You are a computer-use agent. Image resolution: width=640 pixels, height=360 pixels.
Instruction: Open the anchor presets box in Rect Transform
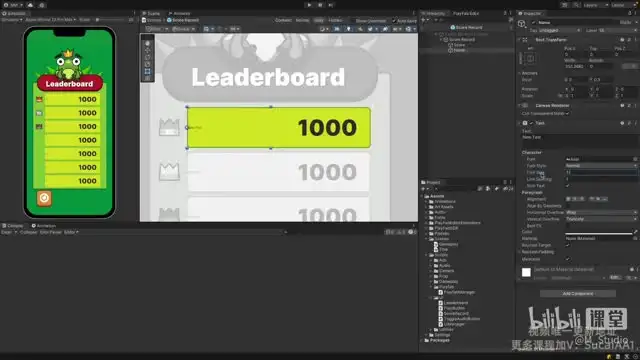pyautogui.click(x=530, y=58)
